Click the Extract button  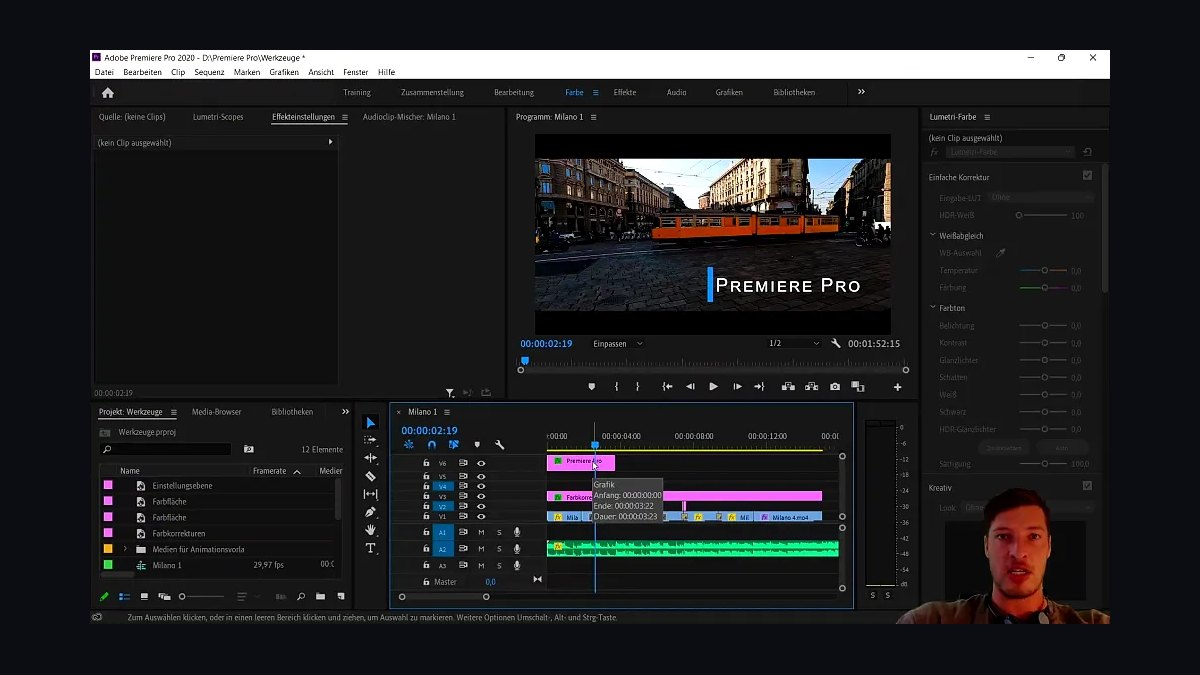tap(811, 387)
